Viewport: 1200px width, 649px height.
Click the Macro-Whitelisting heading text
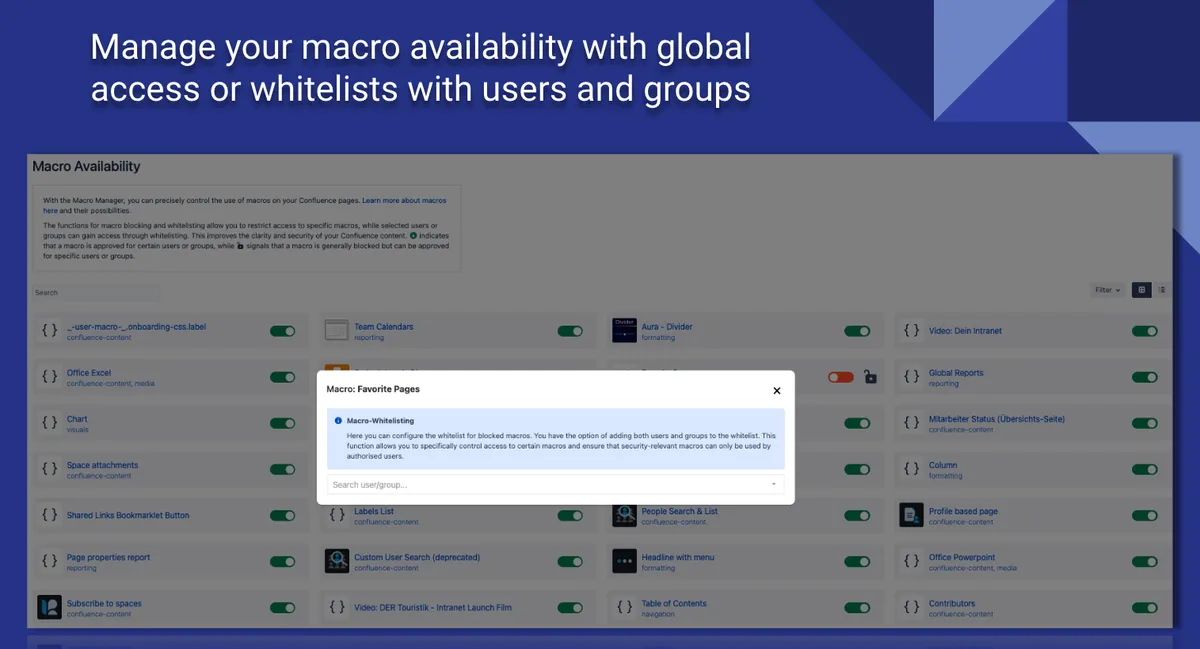click(380, 421)
